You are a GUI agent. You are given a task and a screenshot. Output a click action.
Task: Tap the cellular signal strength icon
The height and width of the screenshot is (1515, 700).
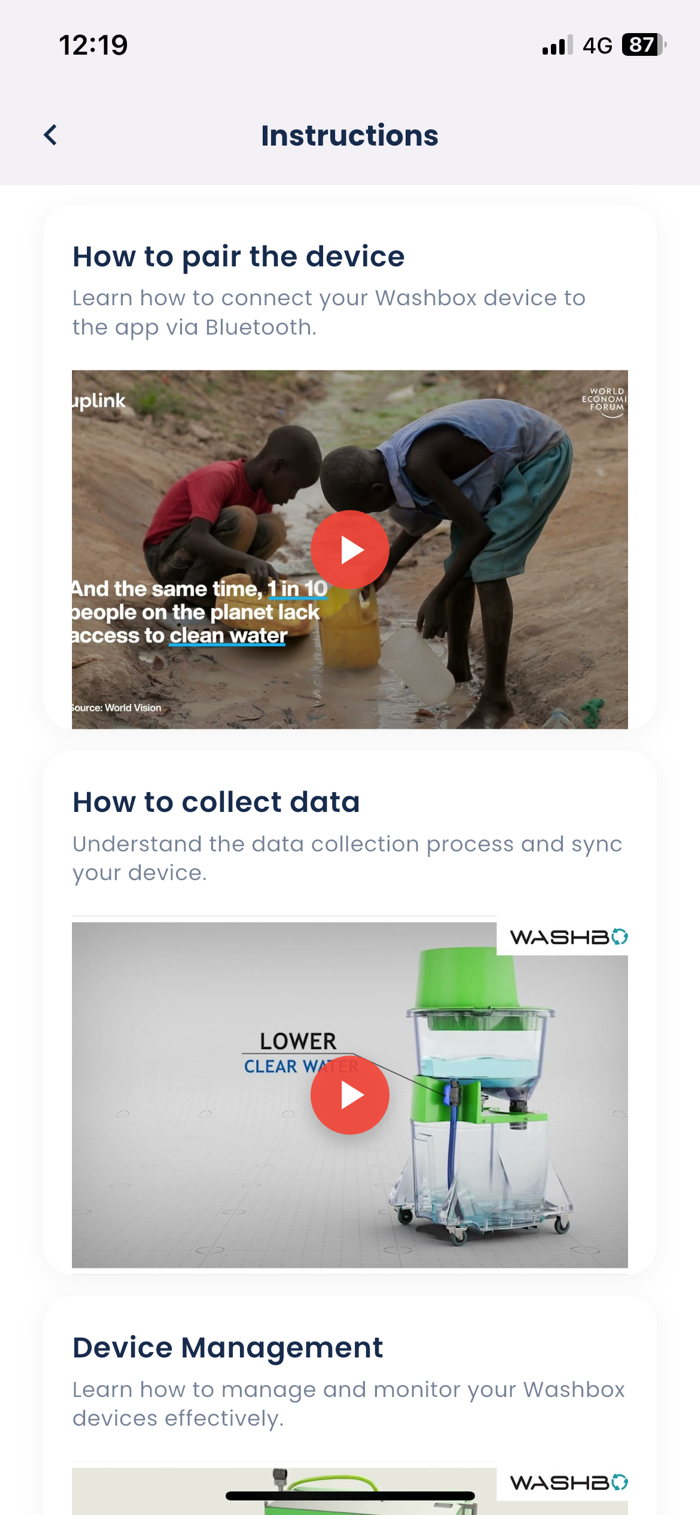coord(557,45)
